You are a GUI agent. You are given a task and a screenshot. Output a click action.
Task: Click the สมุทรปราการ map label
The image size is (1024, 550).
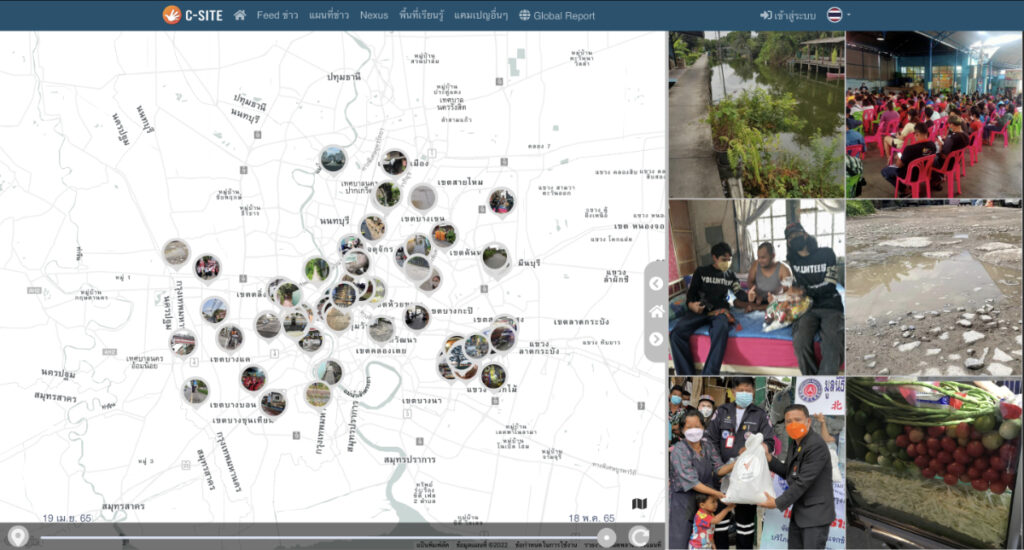click(410, 460)
